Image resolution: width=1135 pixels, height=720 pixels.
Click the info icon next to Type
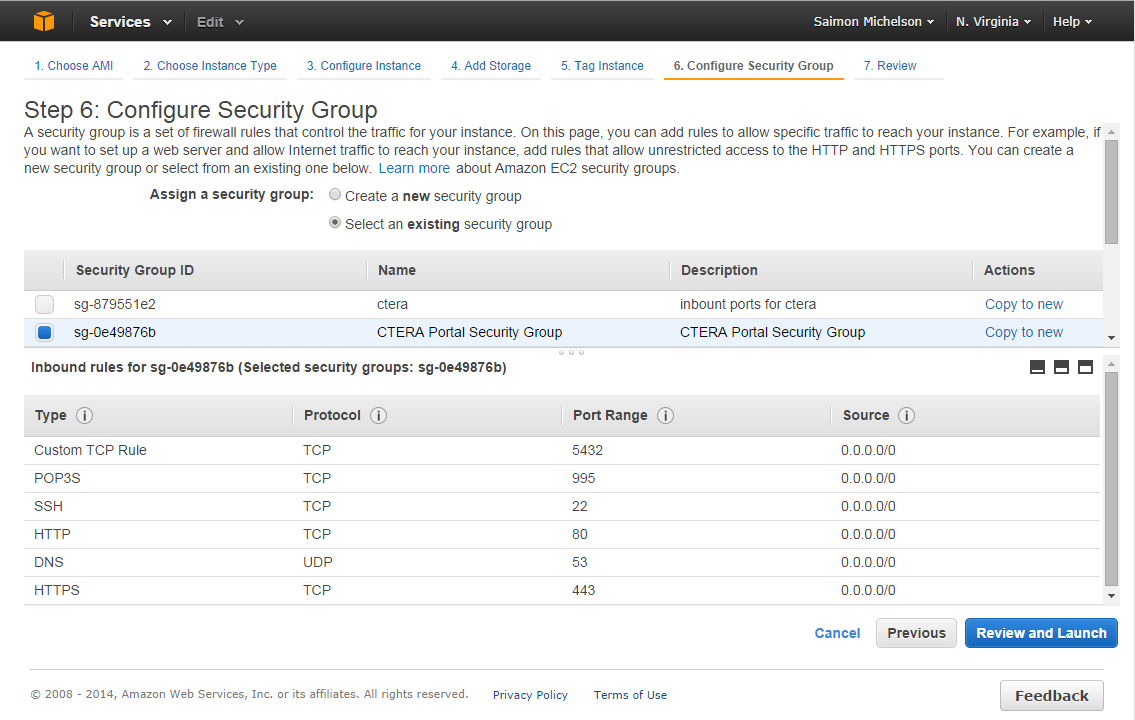(84, 415)
